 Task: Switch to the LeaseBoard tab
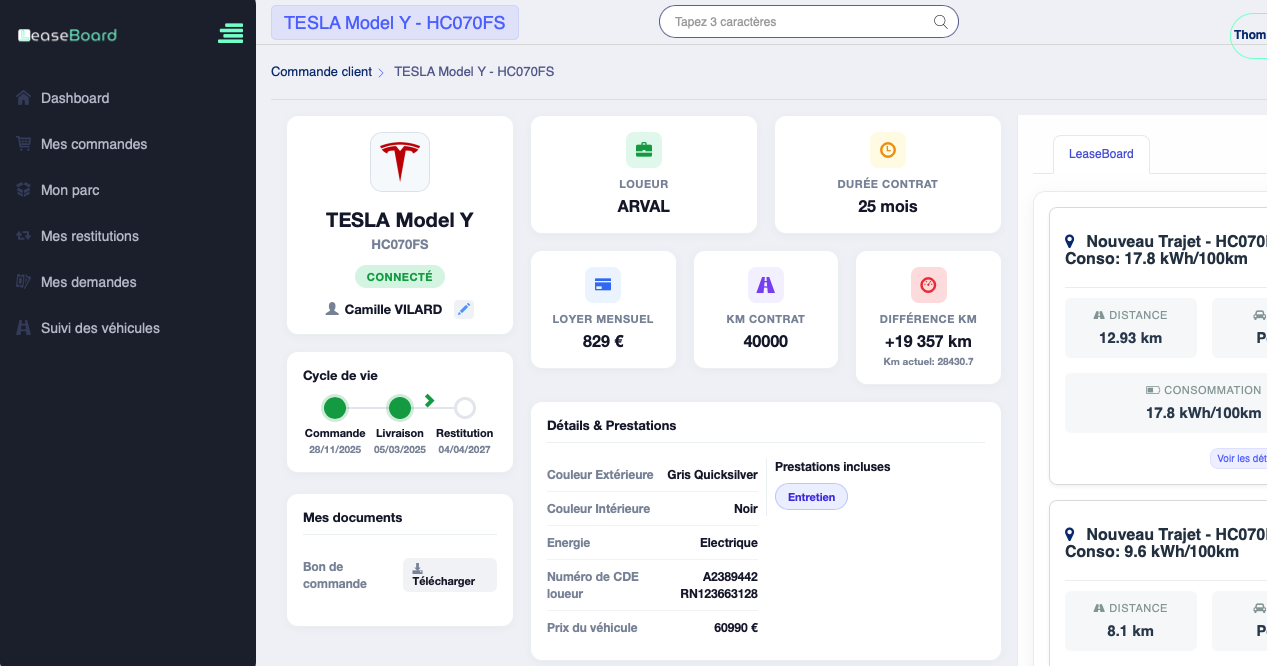(x=1101, y=154)
